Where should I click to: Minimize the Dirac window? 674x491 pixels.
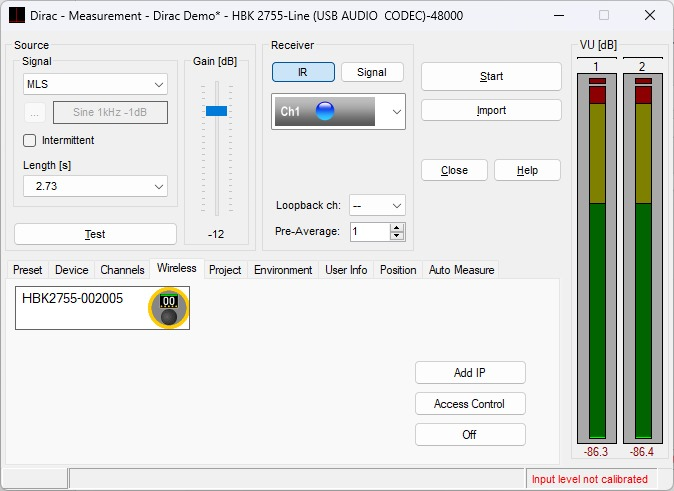point(559,15)
